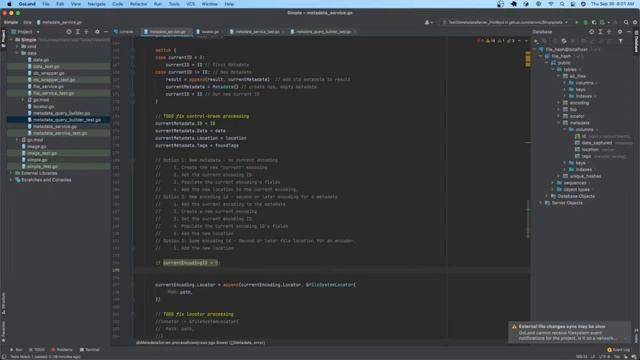Open Search Everywhere magnifier in toolbar
The height and width of the screenshot is (360, 640).
click(x=626, y=22)
